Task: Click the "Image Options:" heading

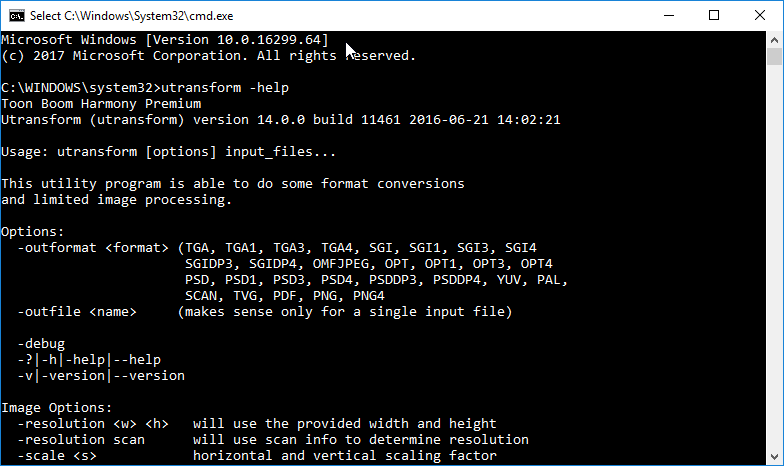Action: tap(57, 408)
